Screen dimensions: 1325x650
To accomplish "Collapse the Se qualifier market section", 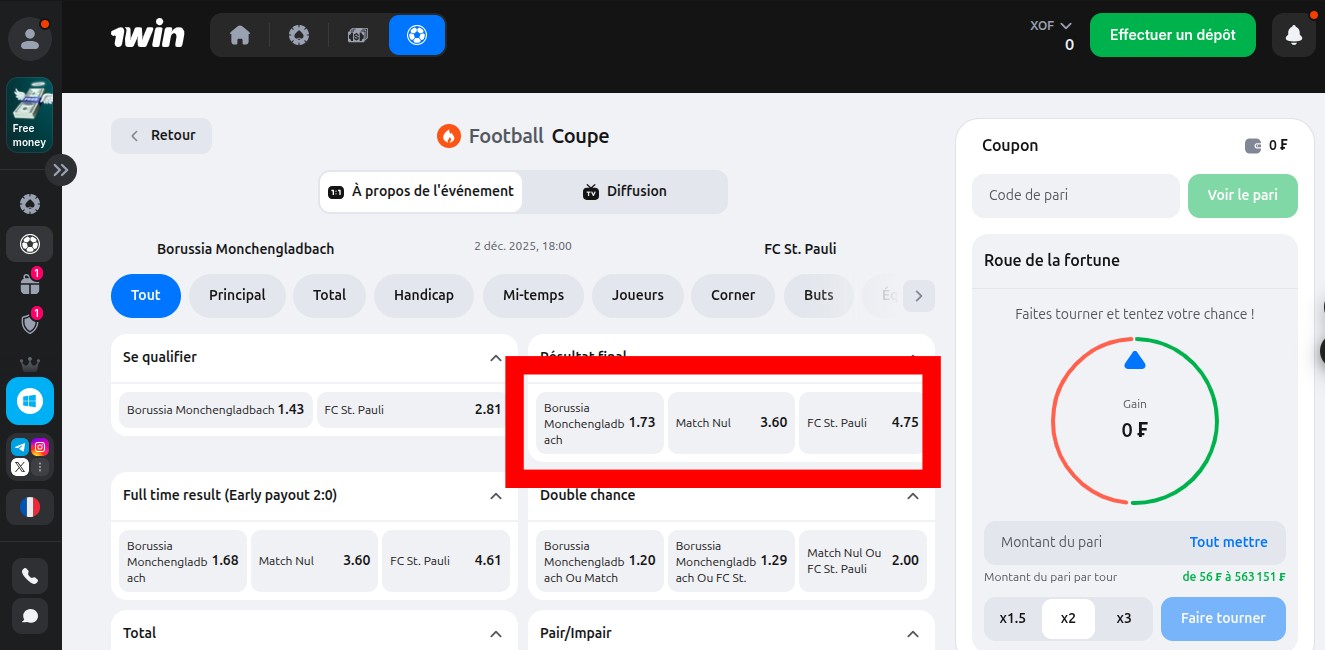I will pyautogui.click(x=495, y=358).
